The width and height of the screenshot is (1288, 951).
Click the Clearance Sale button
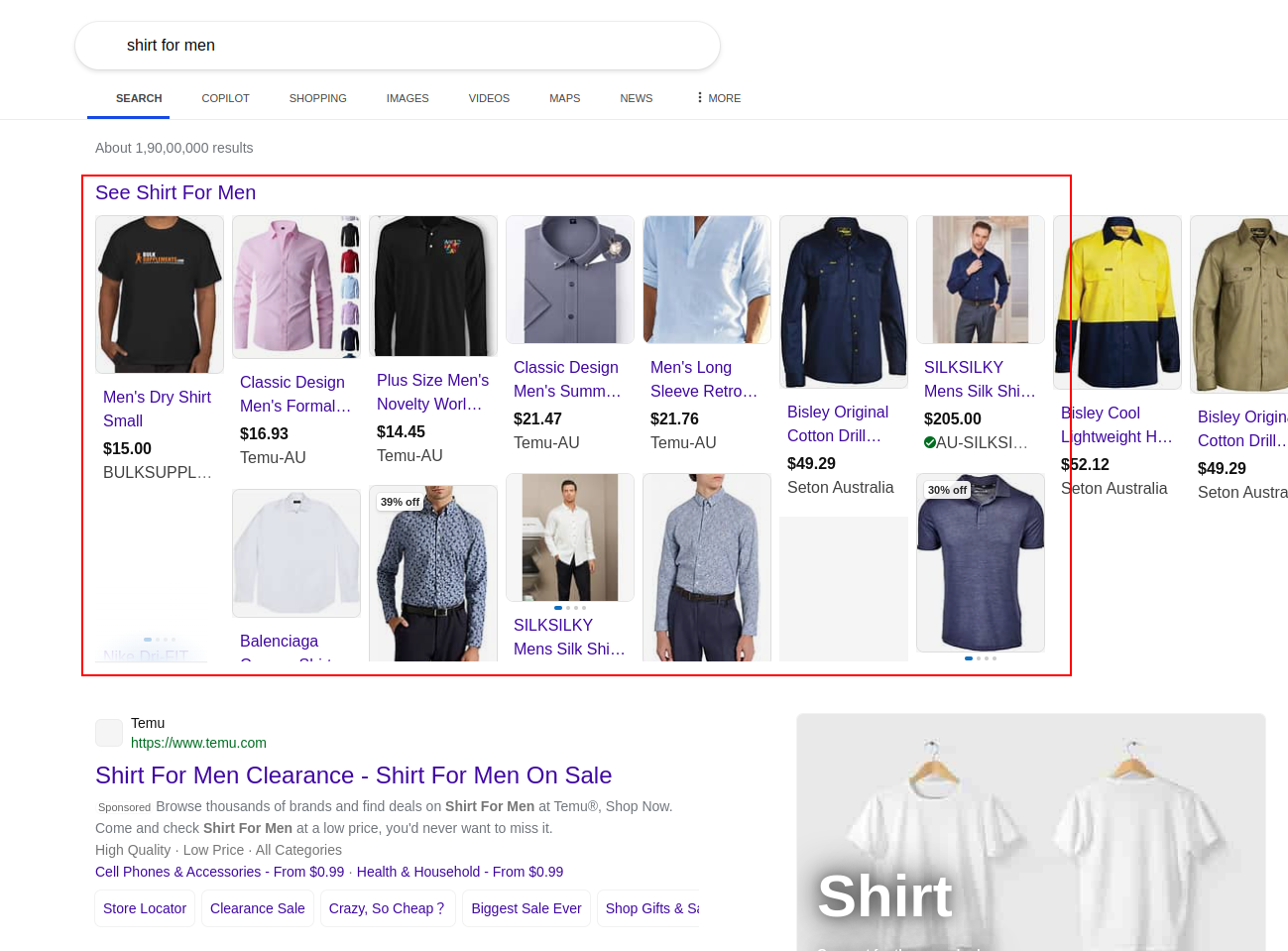pos(258,908)
